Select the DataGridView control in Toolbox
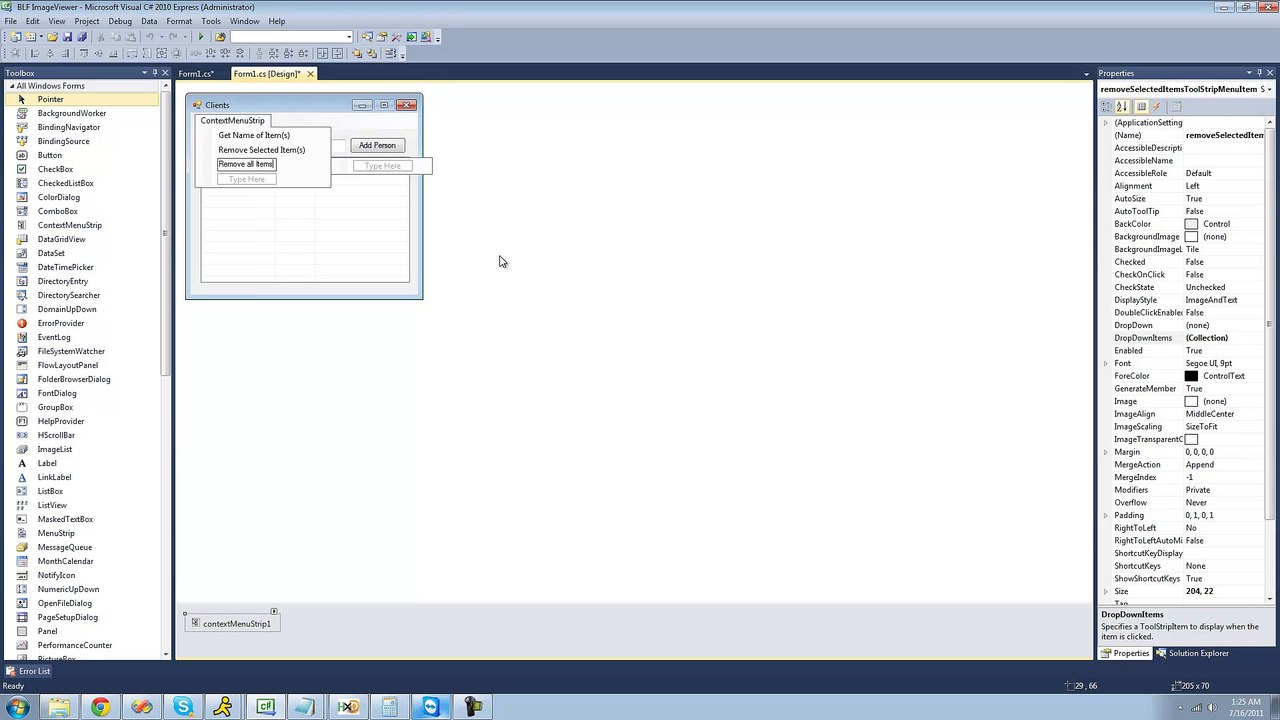The height and width of the screenshot is (720, 1280). (61, 239)
